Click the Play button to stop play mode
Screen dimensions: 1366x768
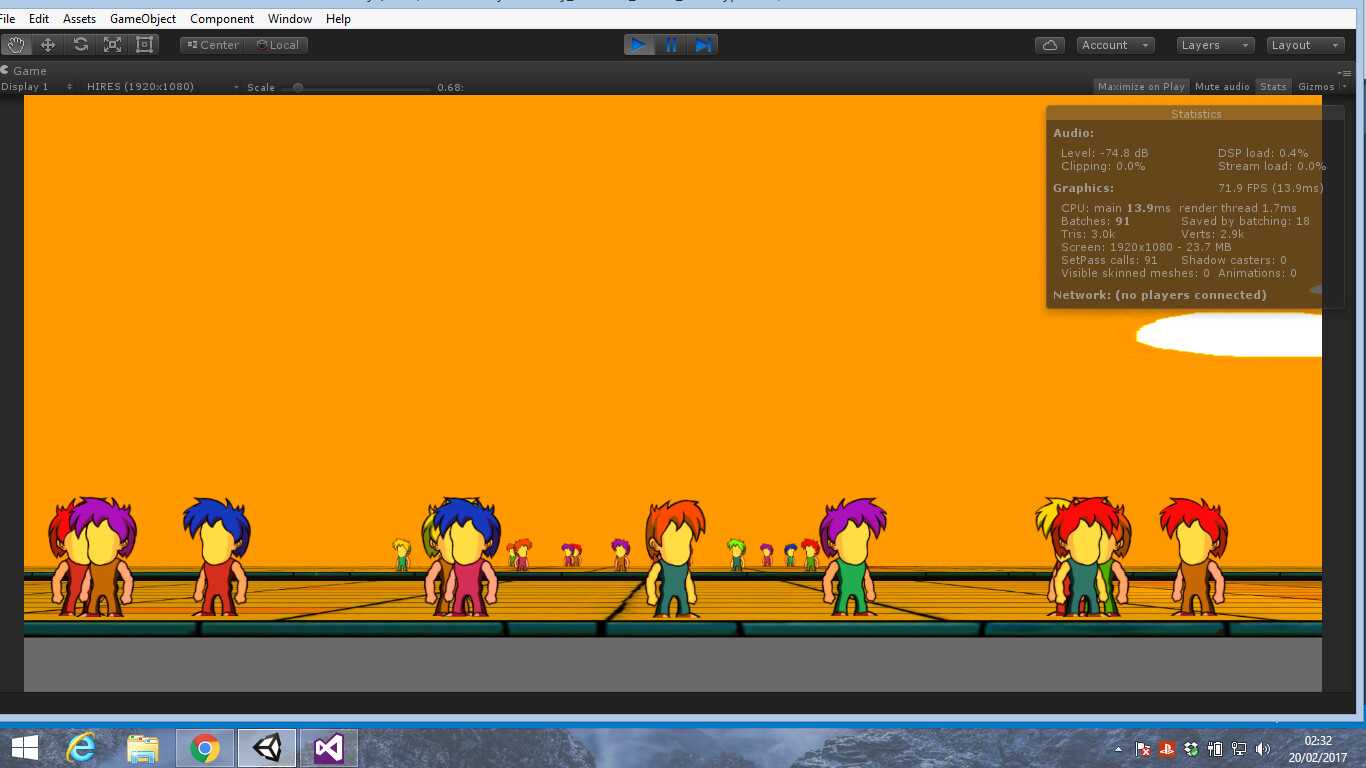click(x=638, y=45)
